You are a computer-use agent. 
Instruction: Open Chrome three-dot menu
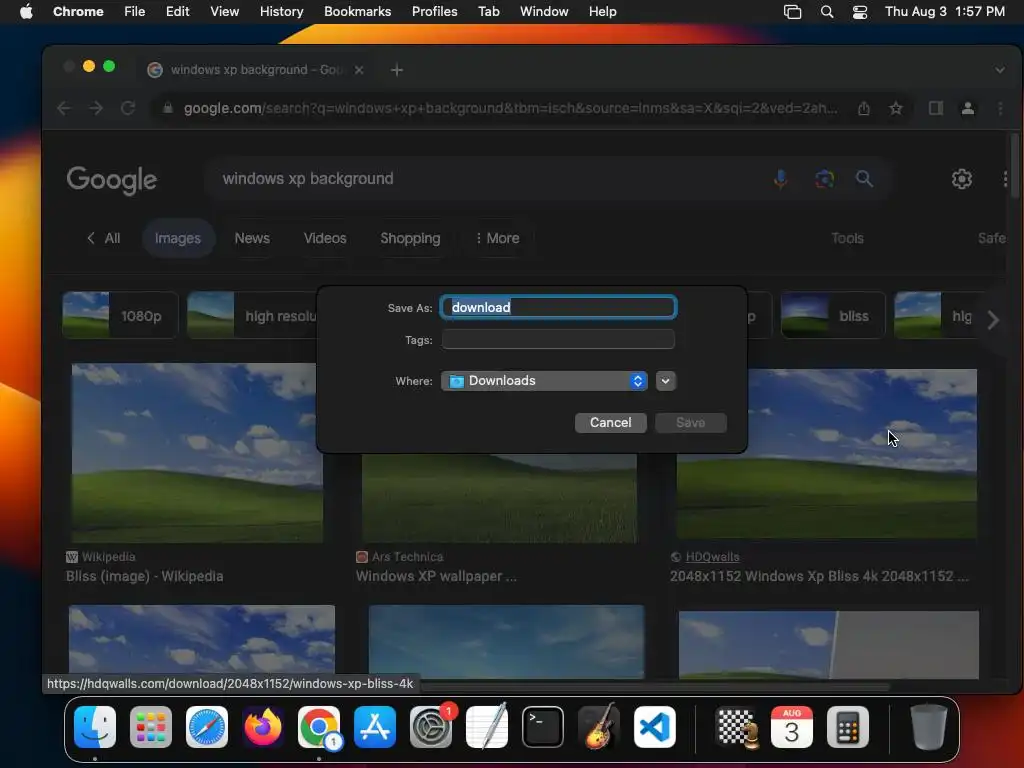(1000, 108)
